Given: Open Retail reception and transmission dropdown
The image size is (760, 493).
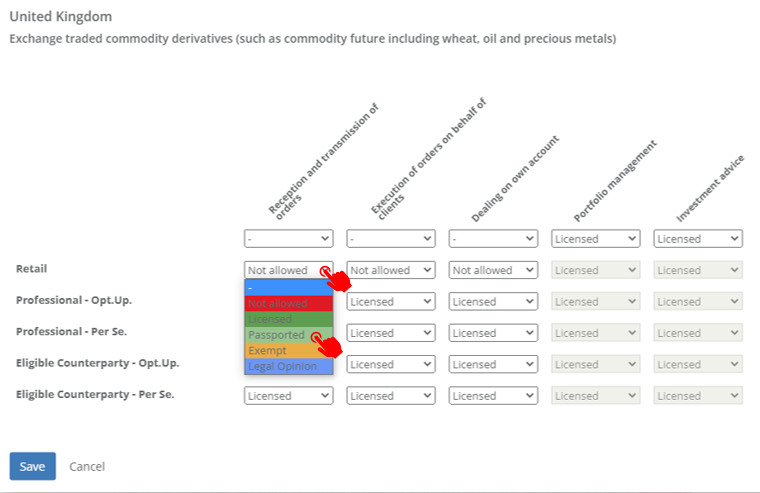Looking at the screenshot, I should point(288,270).
